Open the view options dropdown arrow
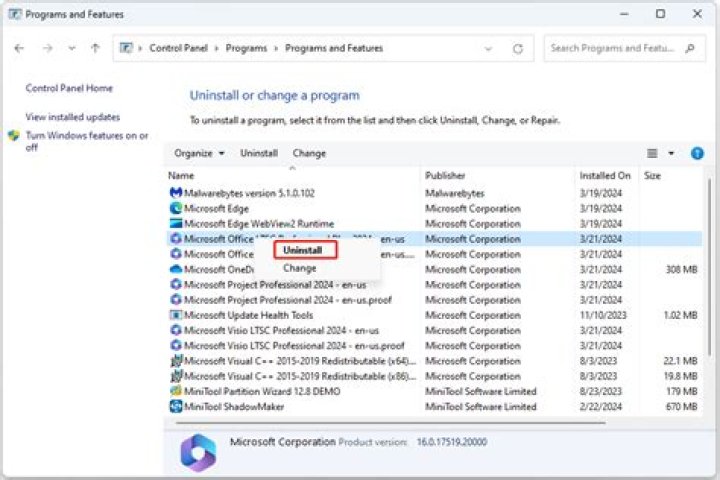The image size is (720, 480). pos(671,153)
